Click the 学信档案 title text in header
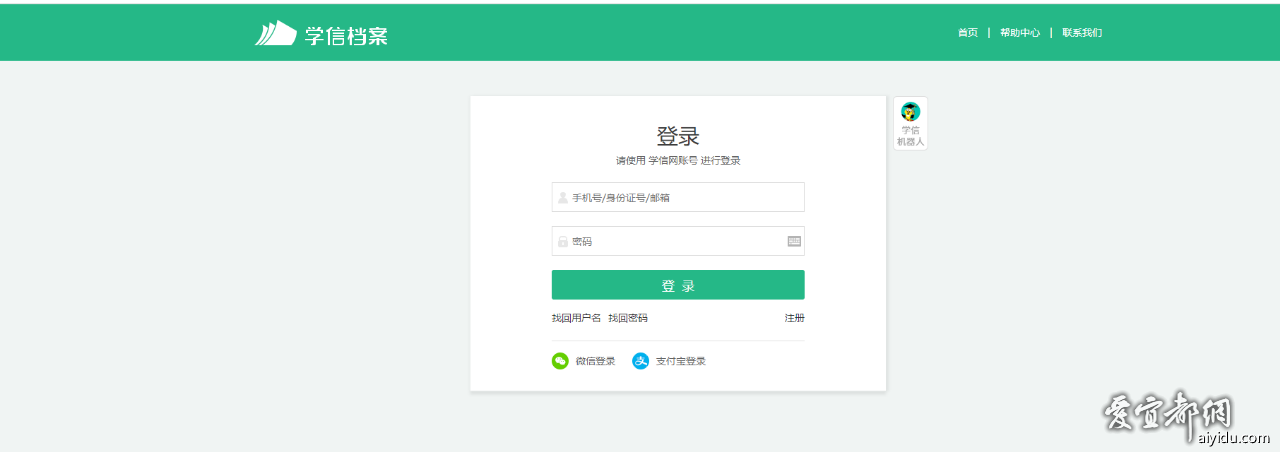Viewport: 1280px width, 452px height. tap(346, 36)
